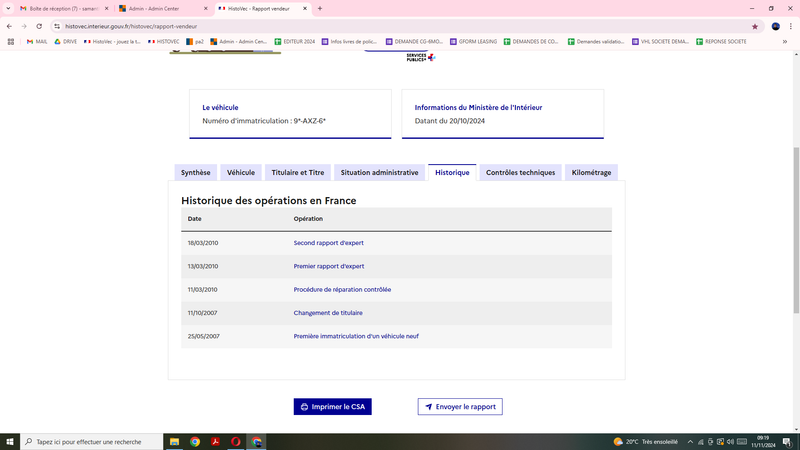Open the Véhicule tab
This screenshot has width=800, height=450.
(241, 172)
